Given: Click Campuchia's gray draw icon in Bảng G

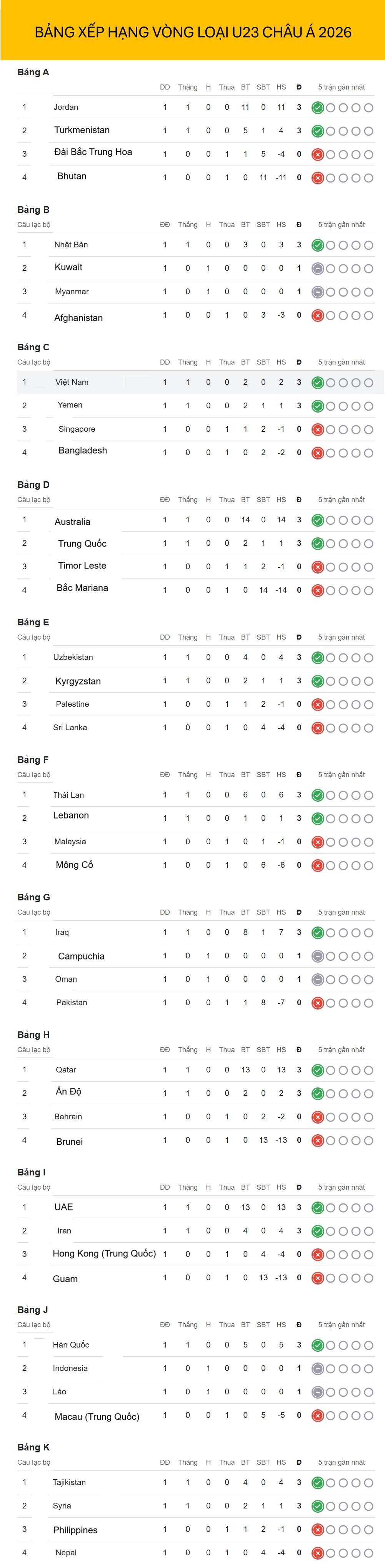Looking at the screenshot, I should [317, 956].
